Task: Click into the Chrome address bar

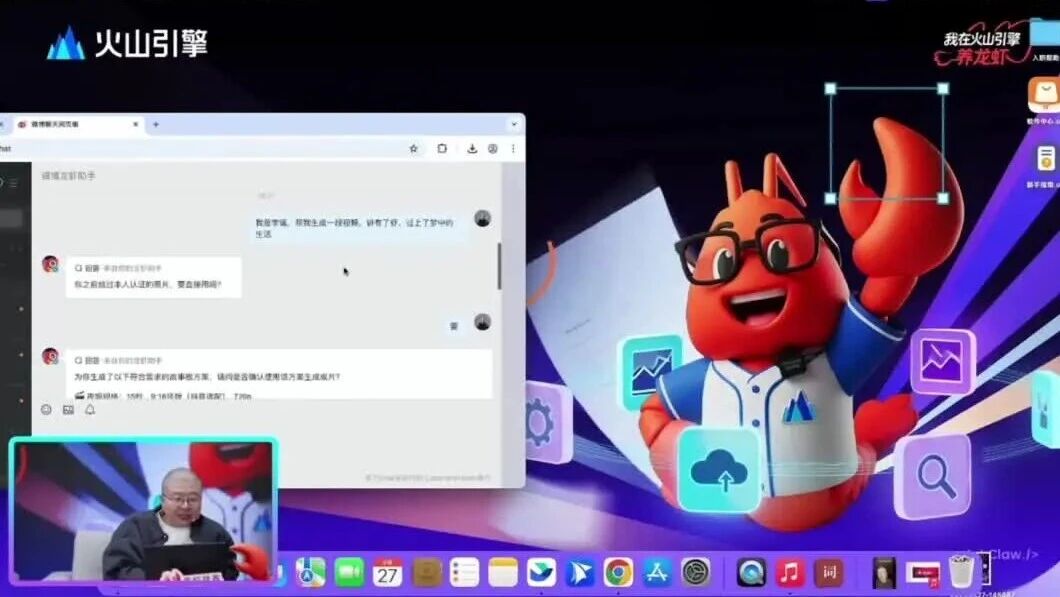Action: pyautogui.click(x=203, y=149)
